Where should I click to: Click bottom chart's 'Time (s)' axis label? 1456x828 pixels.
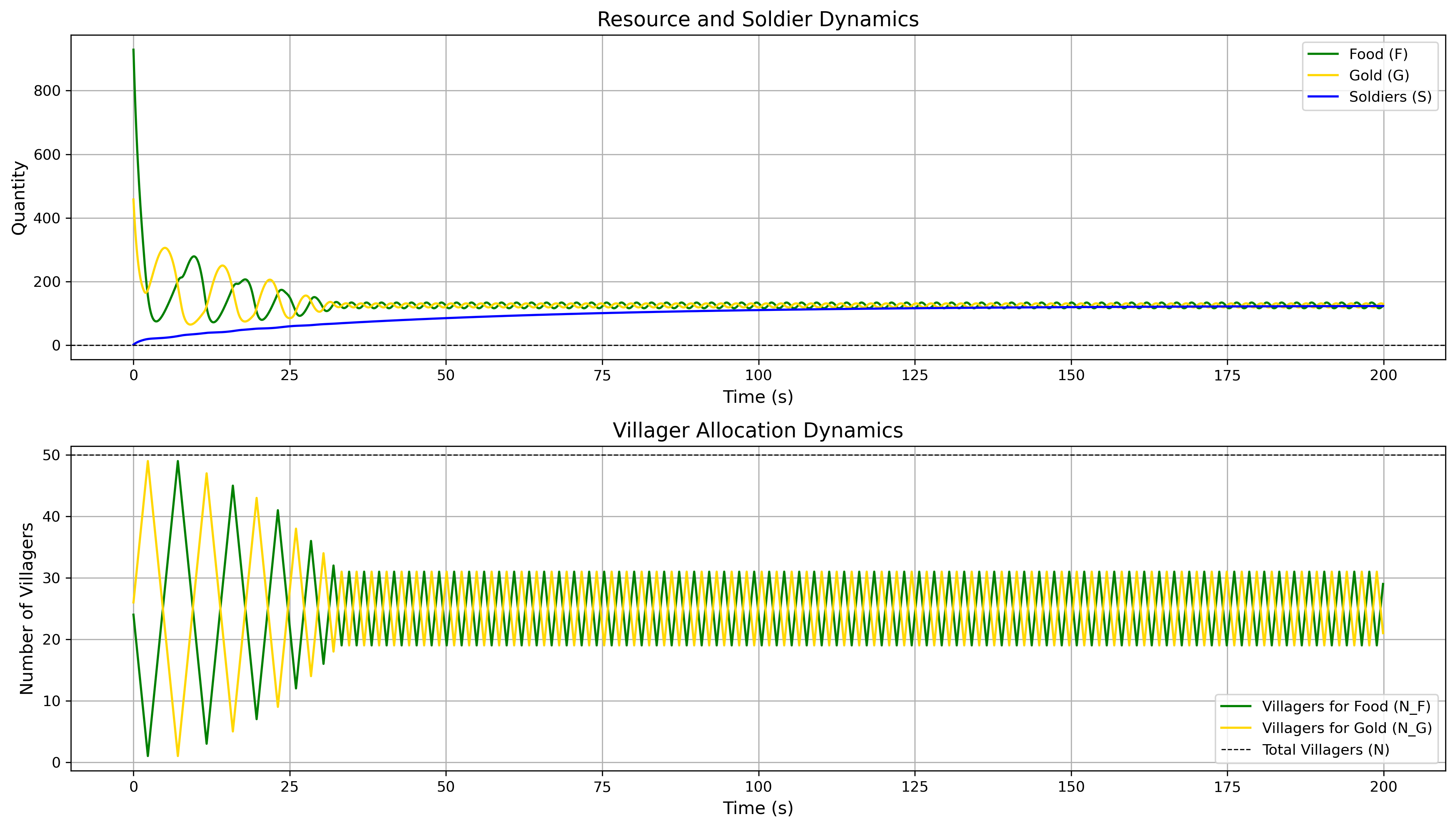[758, 808]
